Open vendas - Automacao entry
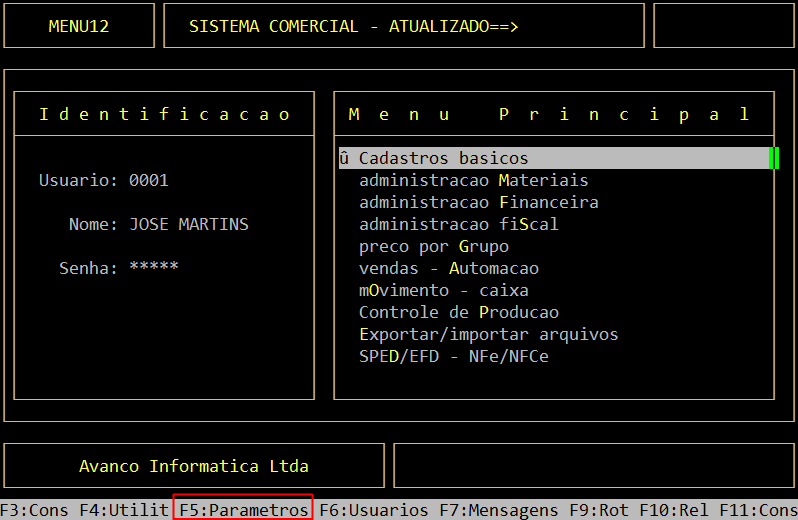 448,268
